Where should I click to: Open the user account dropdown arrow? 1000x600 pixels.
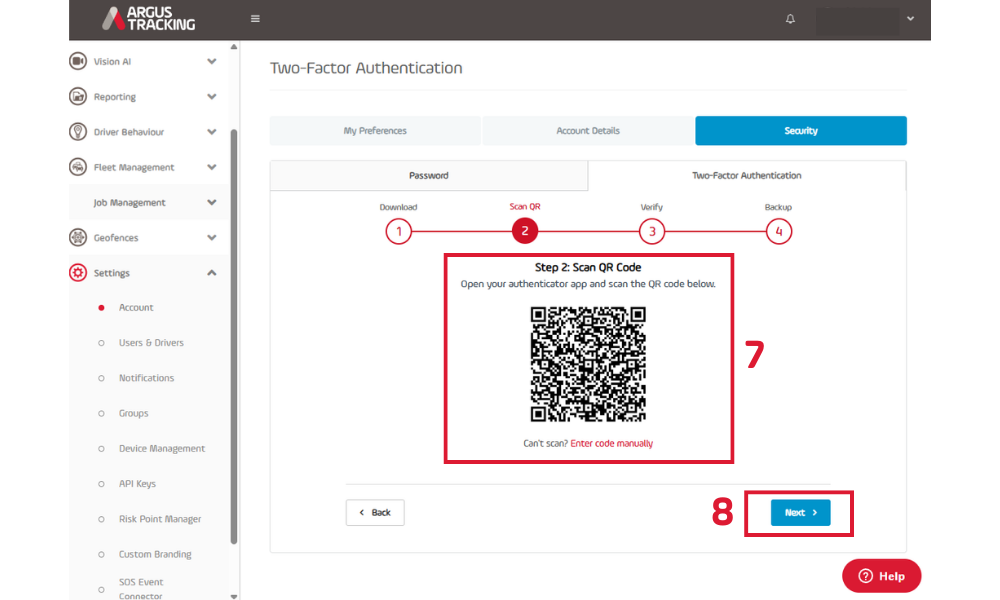(911, 18)
